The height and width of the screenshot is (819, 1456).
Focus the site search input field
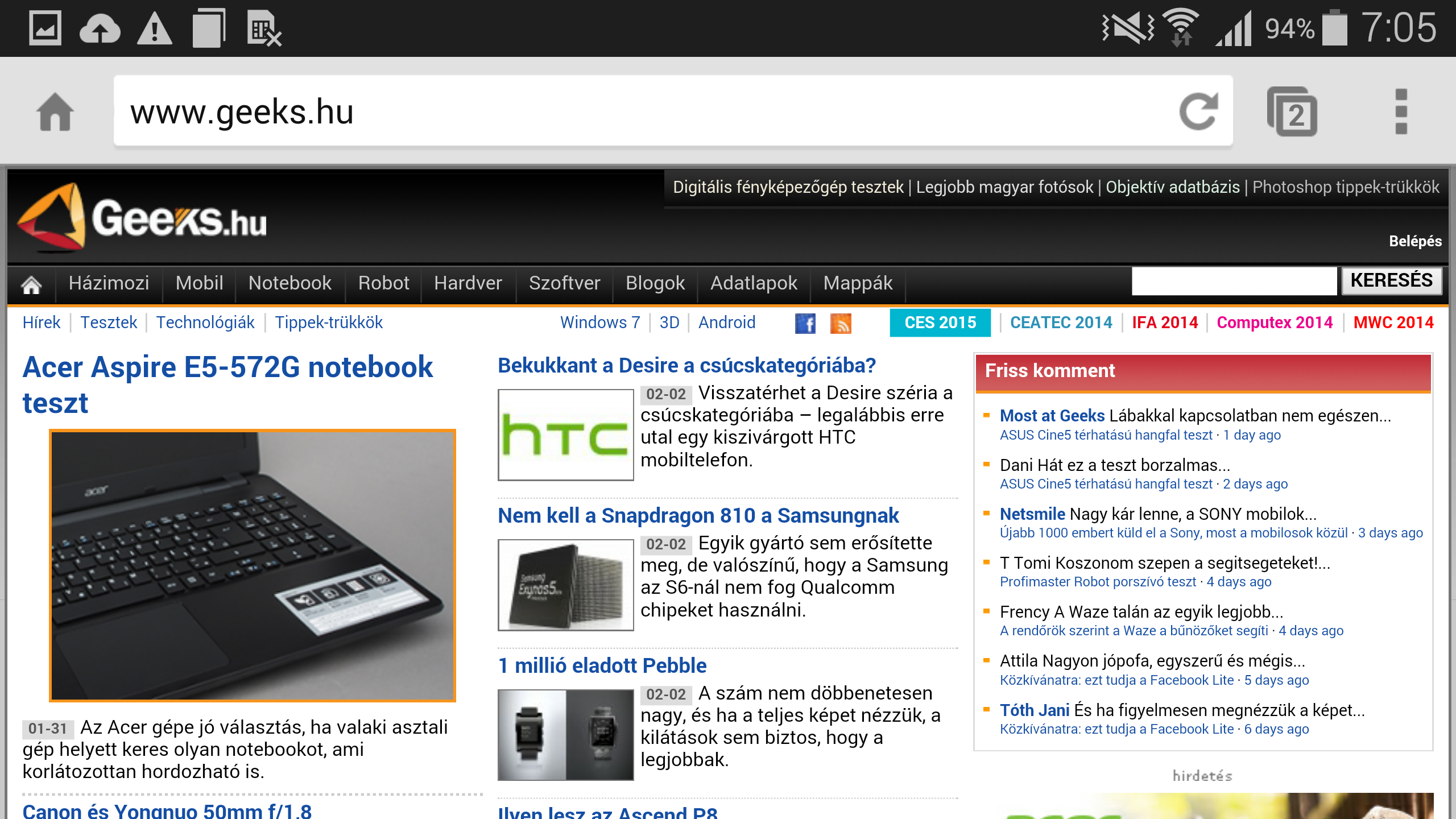click(x=1234, y=281)
